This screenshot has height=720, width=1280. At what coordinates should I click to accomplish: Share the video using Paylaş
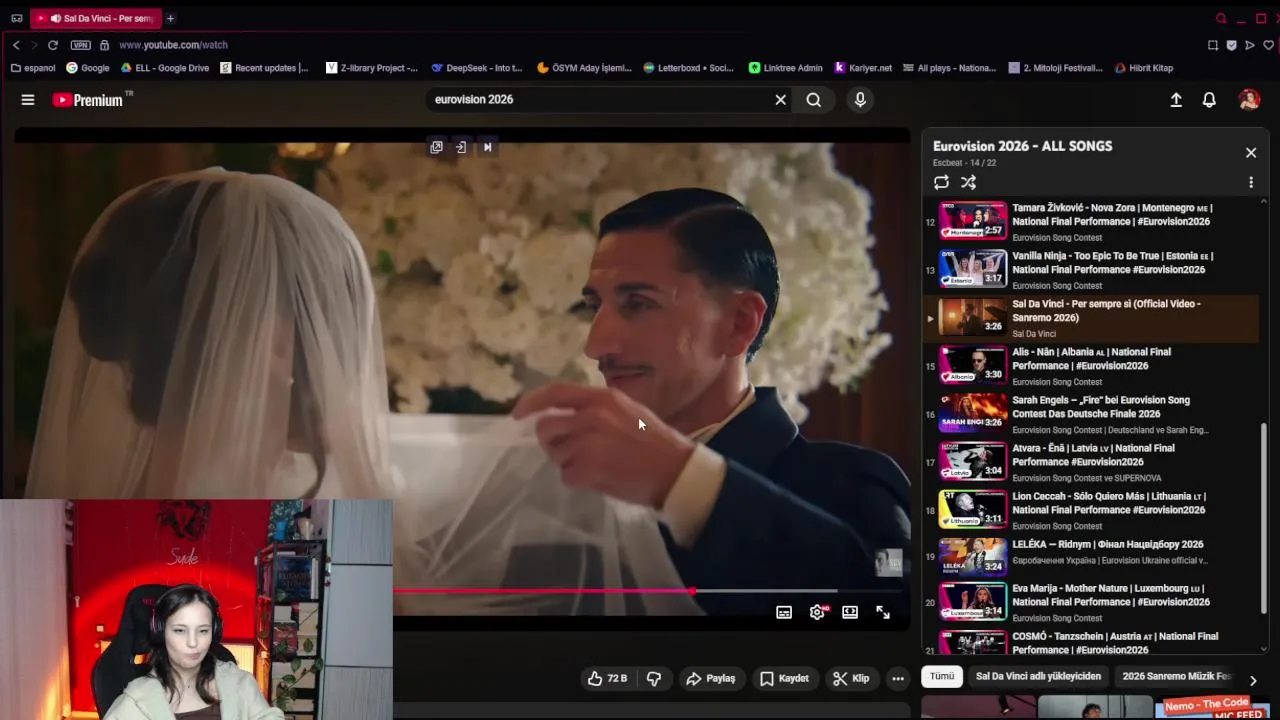coord(710,678)
